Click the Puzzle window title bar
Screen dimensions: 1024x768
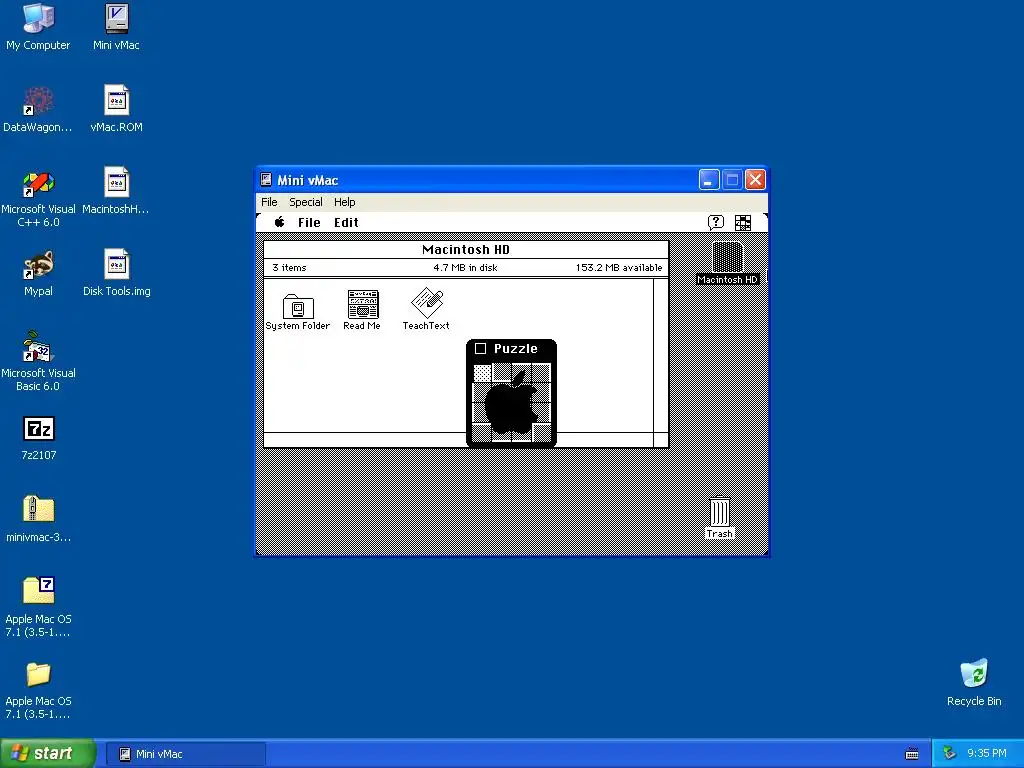point(511,349)
